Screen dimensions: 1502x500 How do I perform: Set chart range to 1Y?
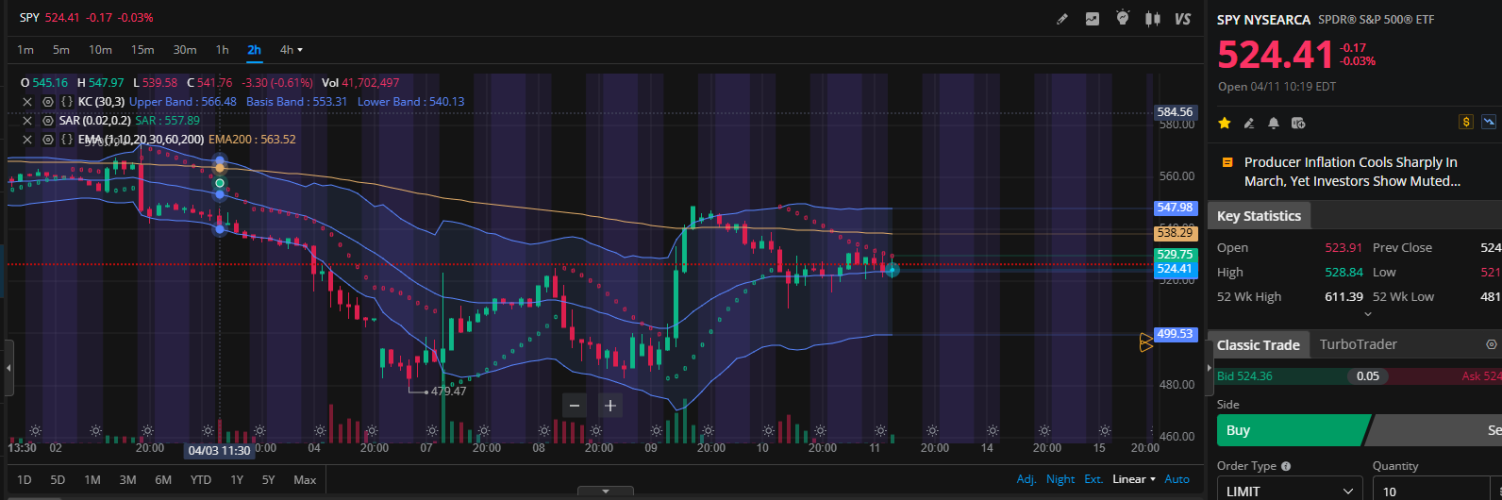pos(237,480)
